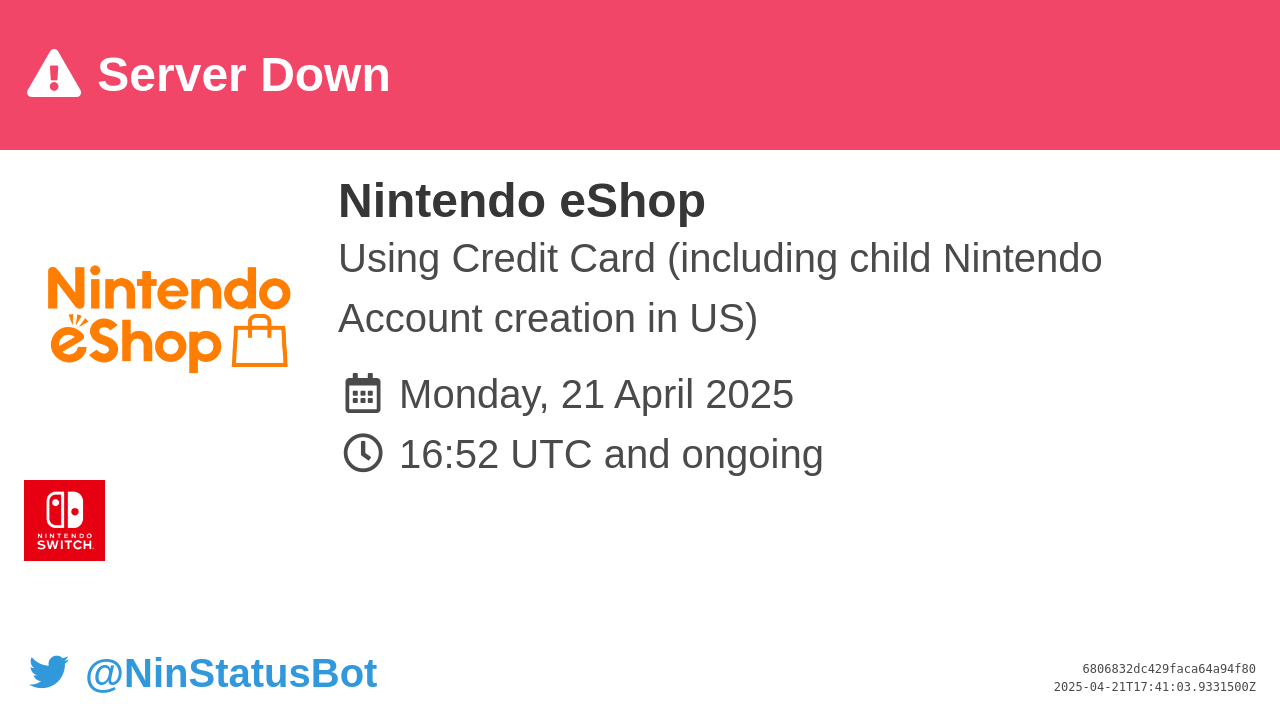Click the Nintendo Switch logo badge
Viewport: 1280px width, 720px height.
pos(64,520)
